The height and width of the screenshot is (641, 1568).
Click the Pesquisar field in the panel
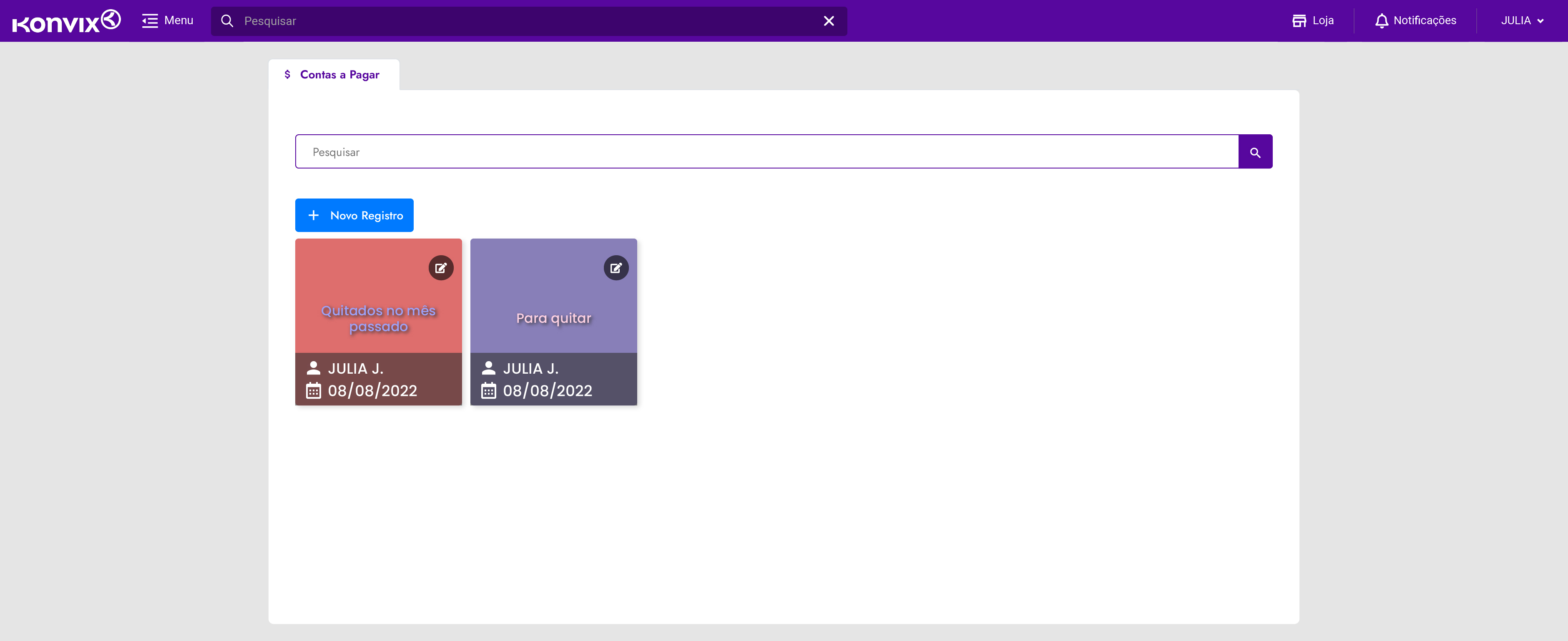pos(766,152)
